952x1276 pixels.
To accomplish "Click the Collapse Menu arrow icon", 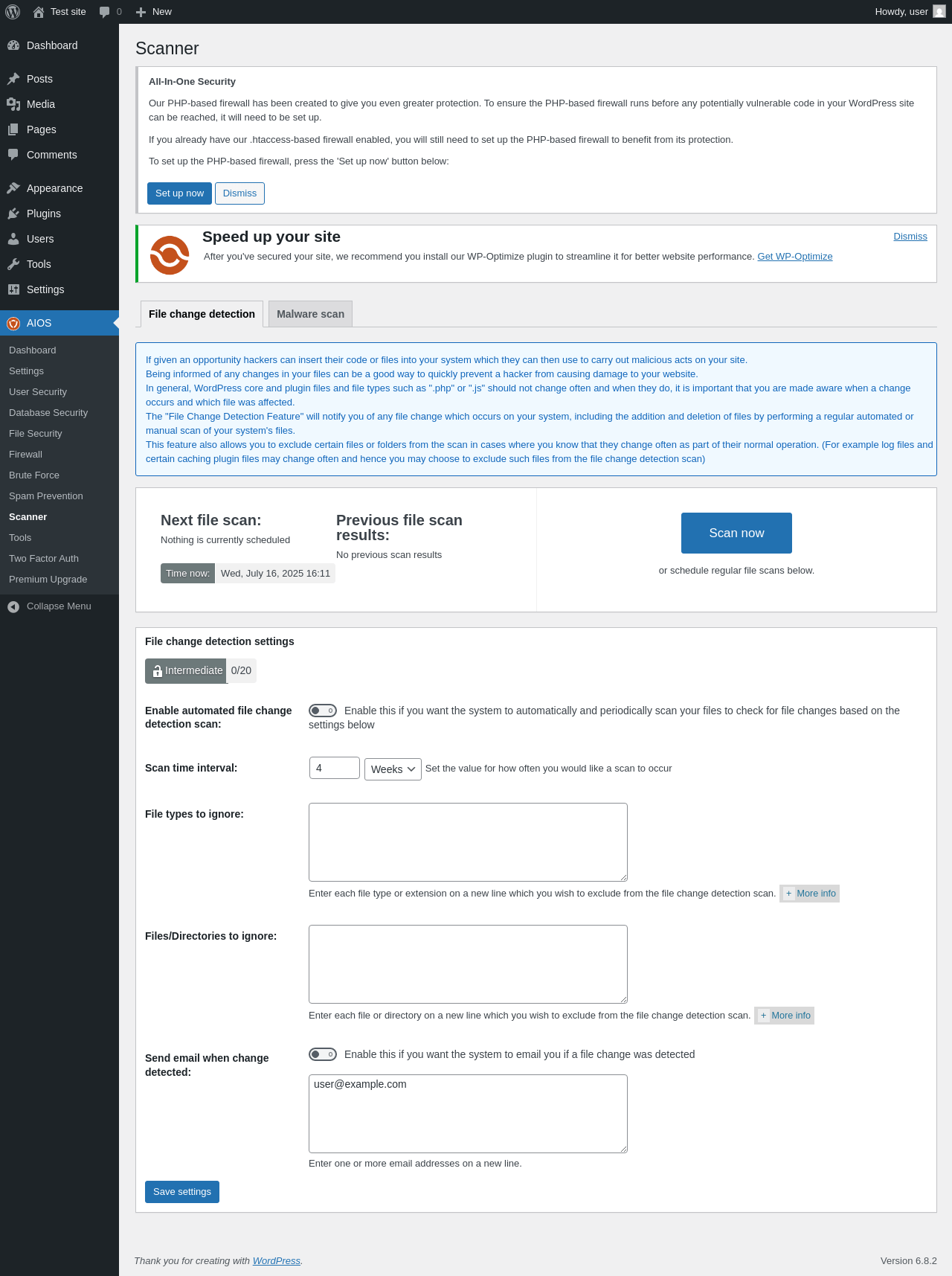I will point(13,606).
